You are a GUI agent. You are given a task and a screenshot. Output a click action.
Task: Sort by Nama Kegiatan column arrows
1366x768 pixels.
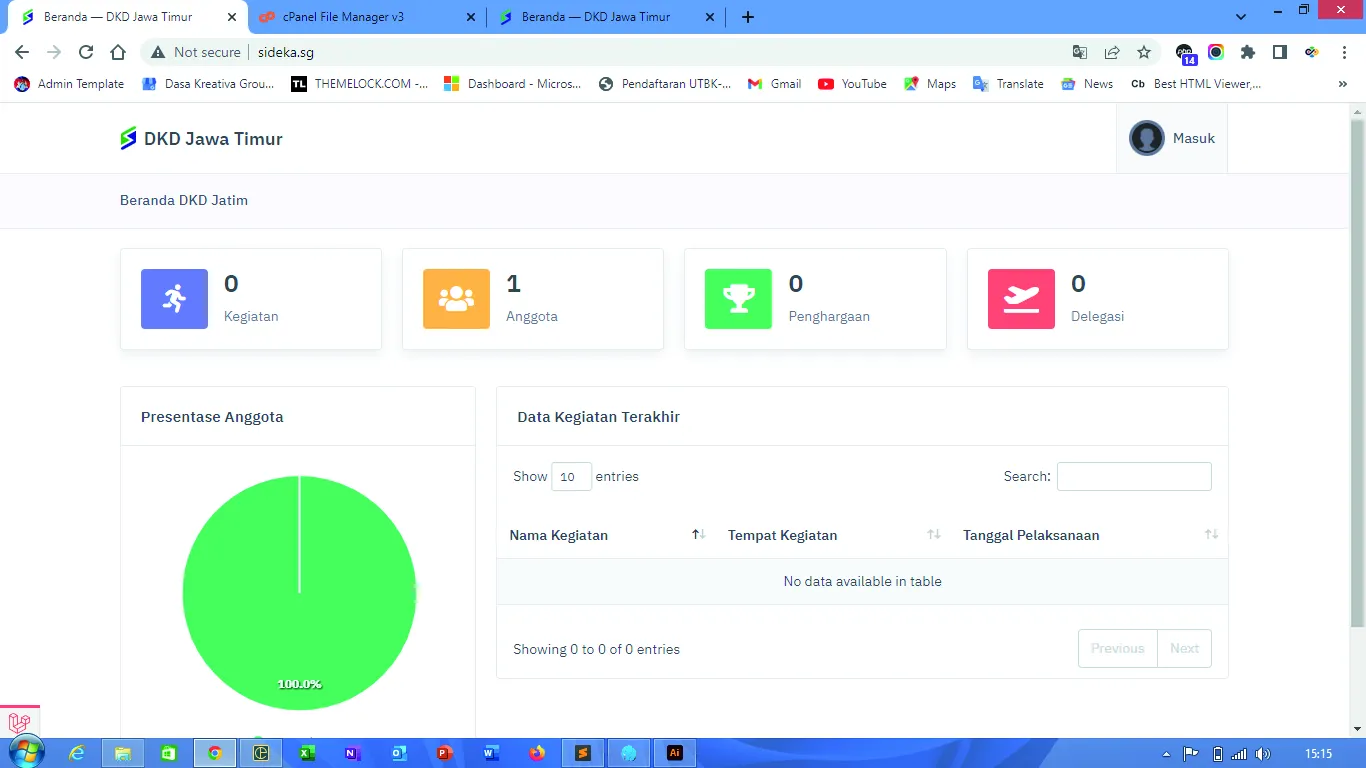(699, 535)
